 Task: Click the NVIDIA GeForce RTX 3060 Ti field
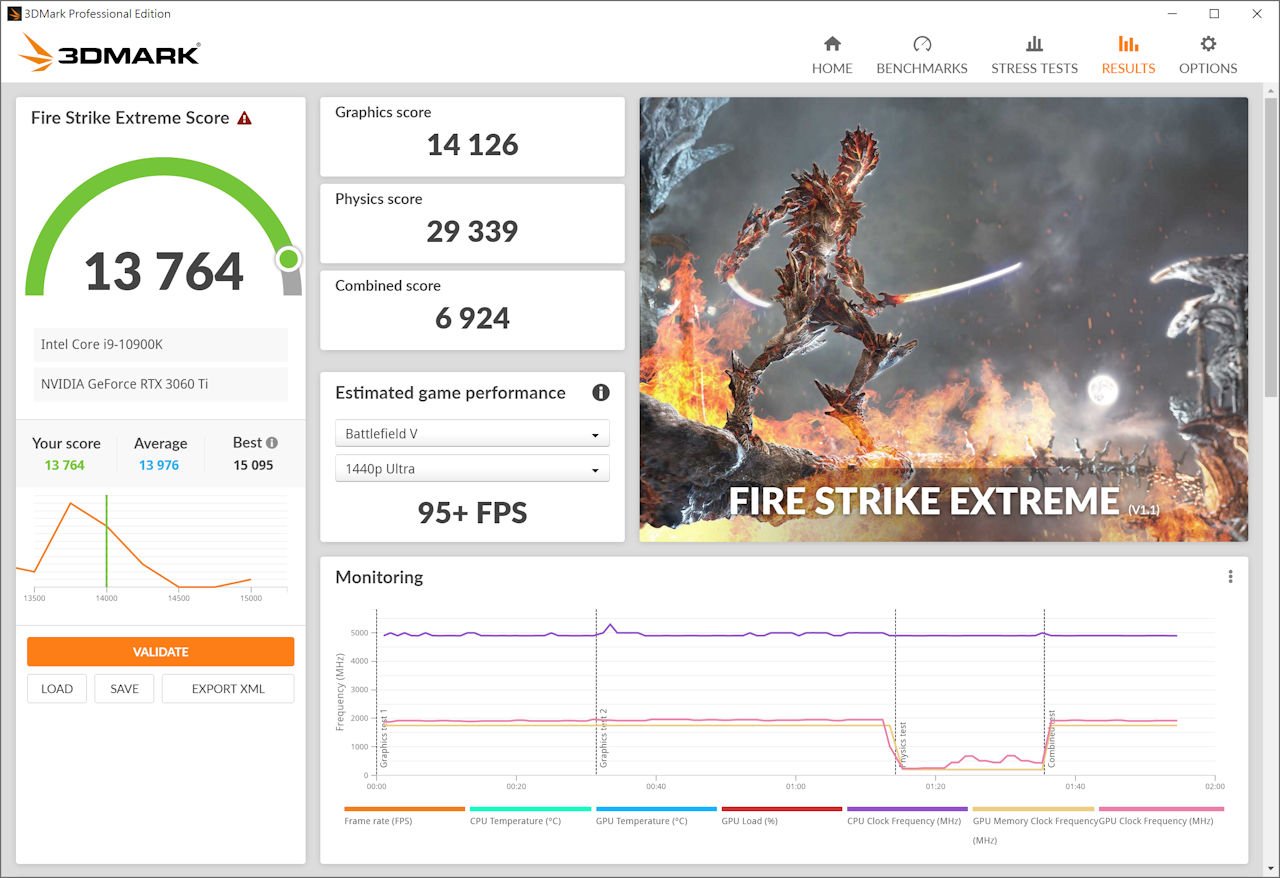(160, 384)
